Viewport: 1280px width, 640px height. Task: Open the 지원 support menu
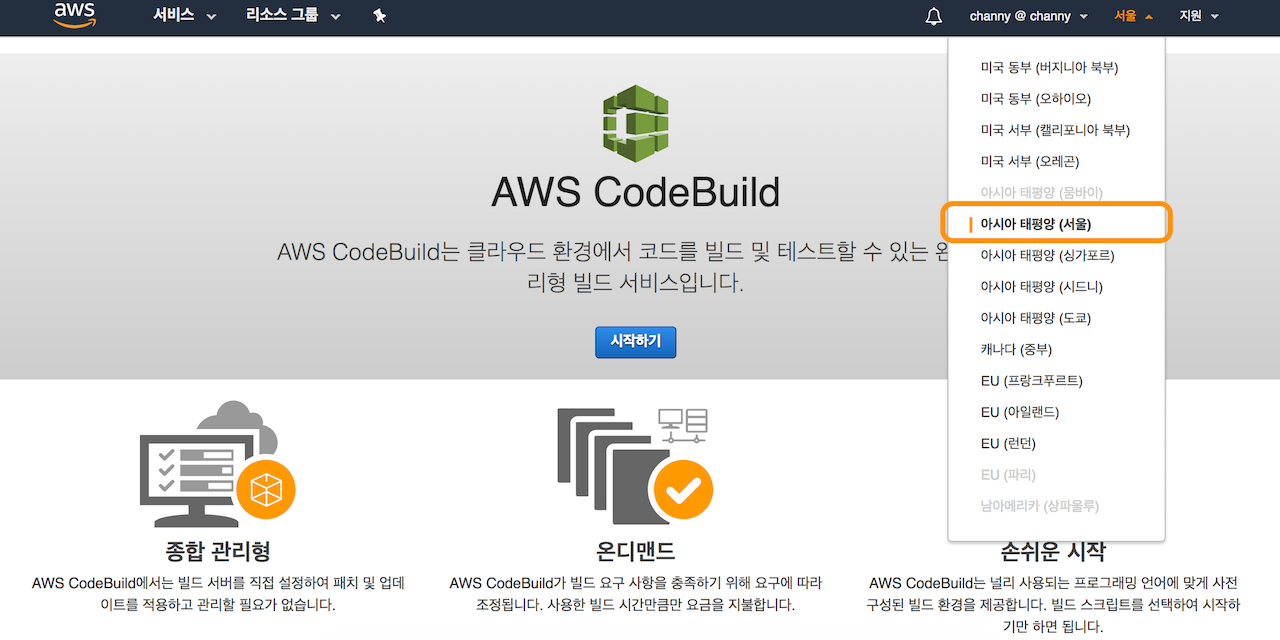coord(1199,16)
